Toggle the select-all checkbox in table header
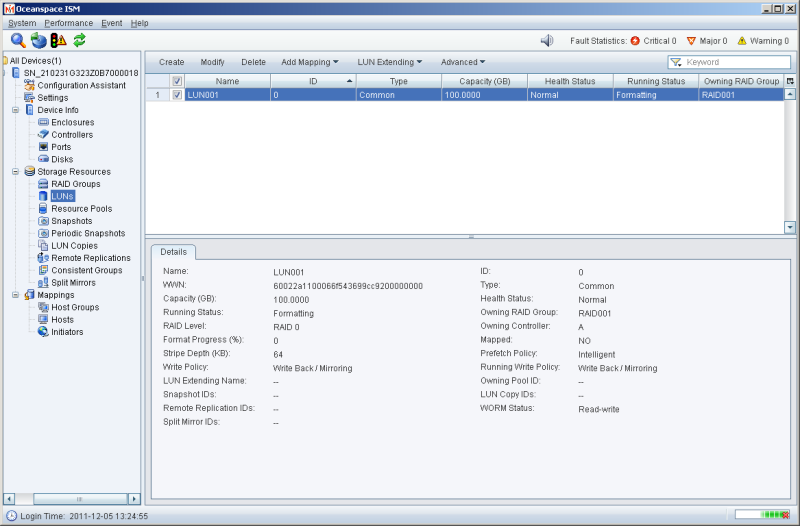Screen dimensions: 800x526 [x=177, y=81]
